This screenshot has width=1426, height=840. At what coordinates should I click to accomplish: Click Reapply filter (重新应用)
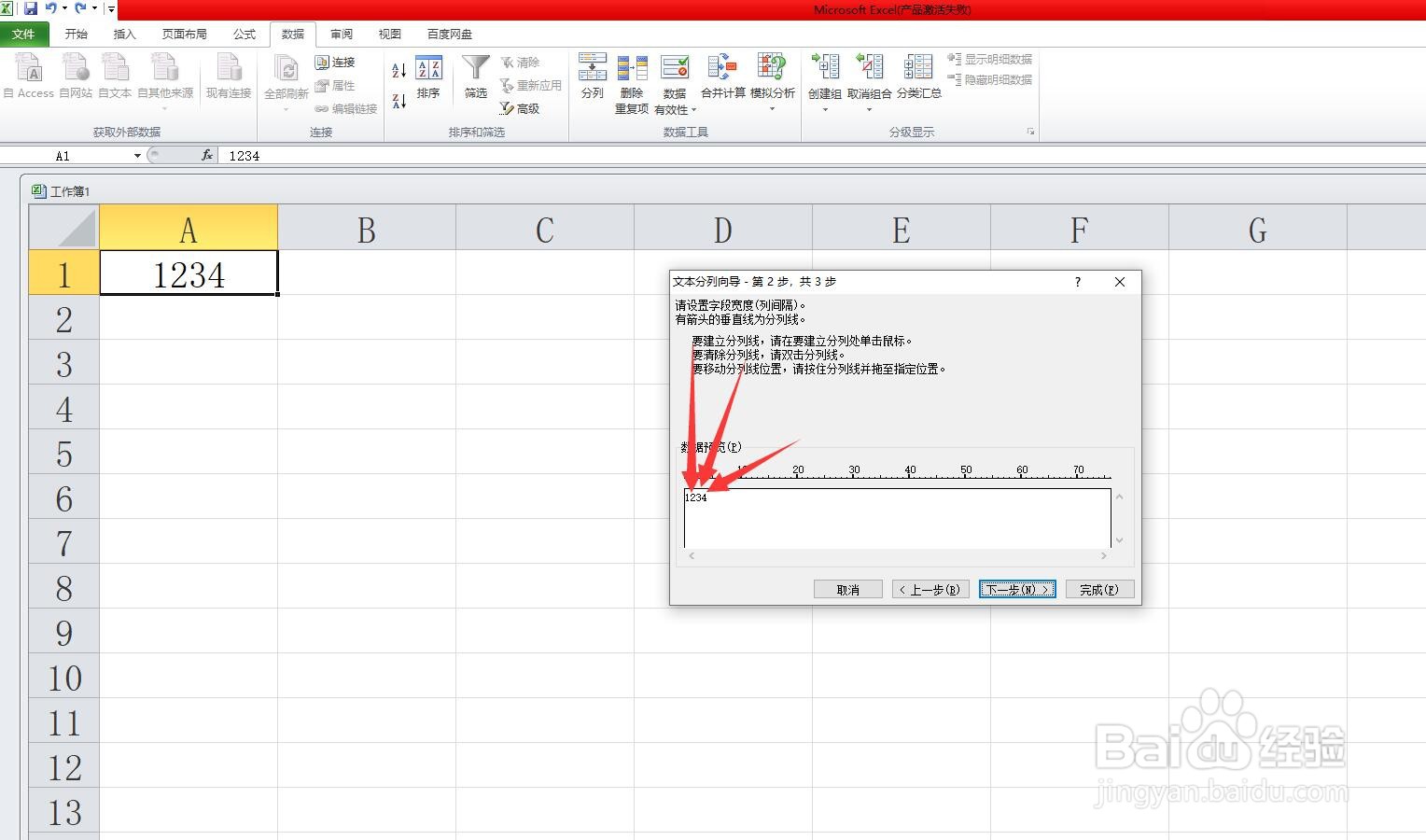pyautogui.click(x=531, y=85)
